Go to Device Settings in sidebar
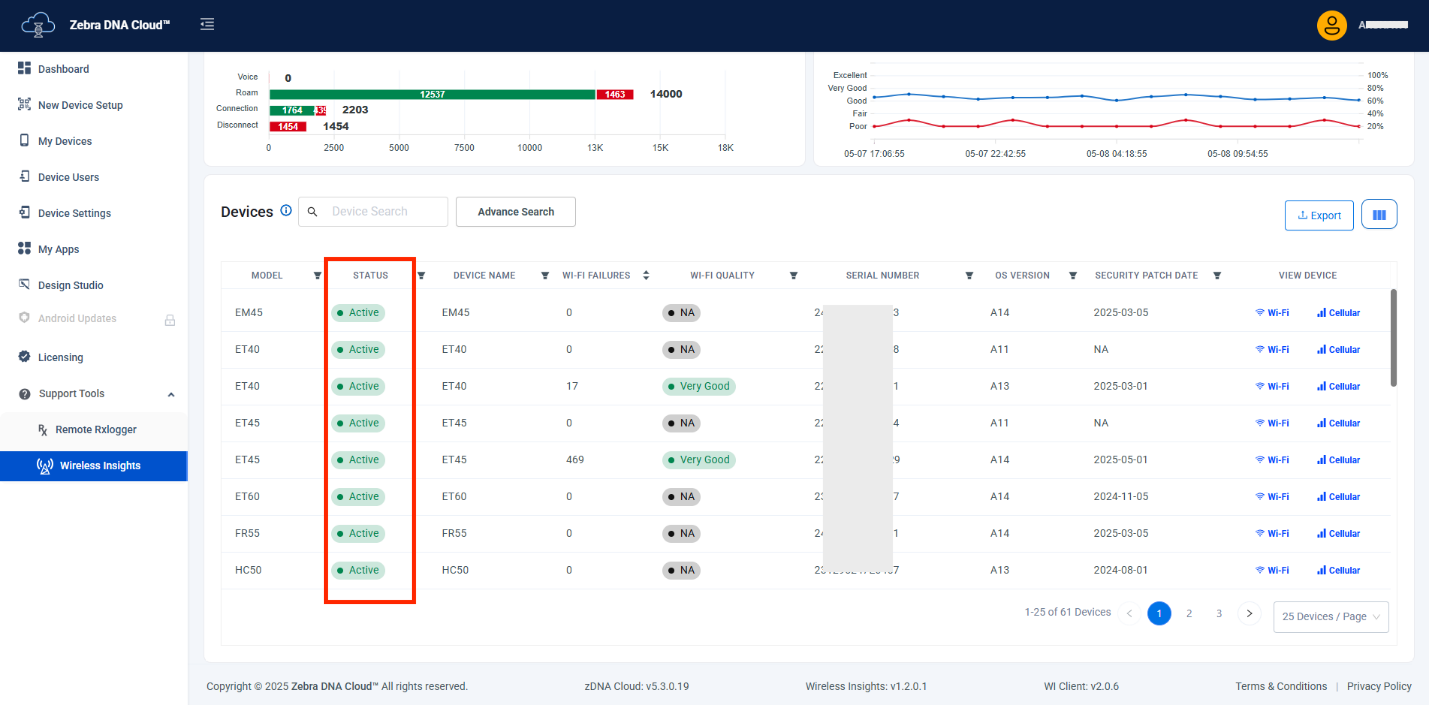The width and height of the screenshot is (1429, 705). click(74, 213)
